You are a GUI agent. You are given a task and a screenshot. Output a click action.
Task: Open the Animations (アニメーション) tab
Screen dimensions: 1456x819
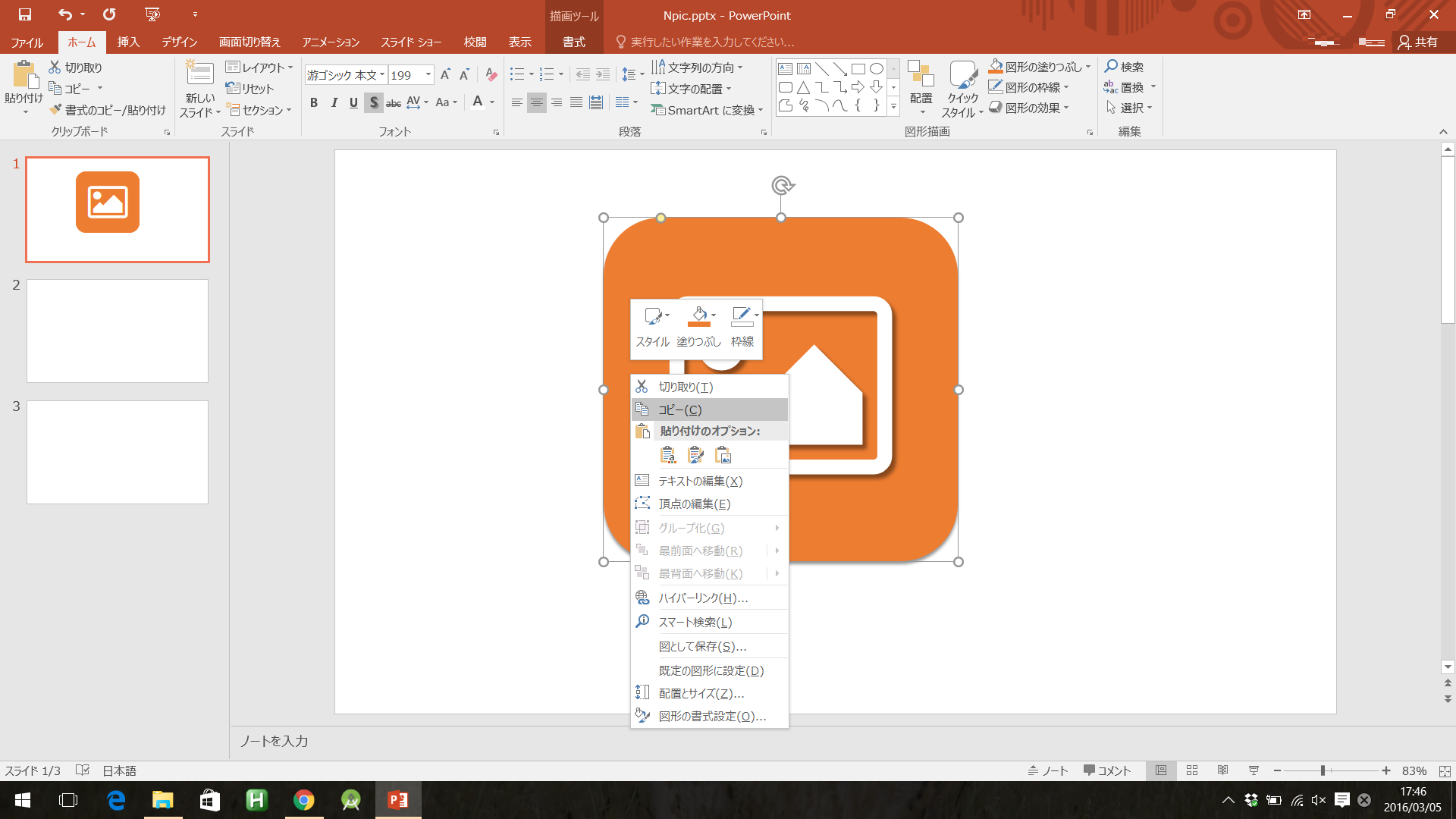point(331,42)
